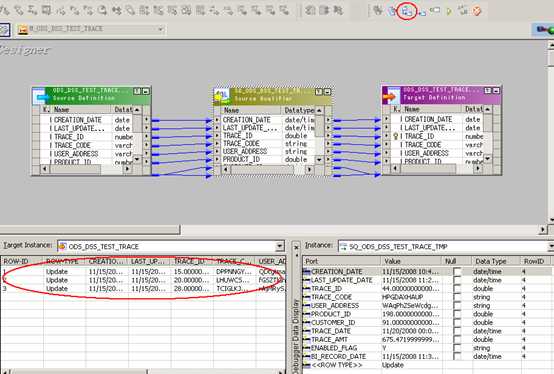
Task: Toggle Null checkbox for TRACE_CODE port
Action: (x=458, y=297)
